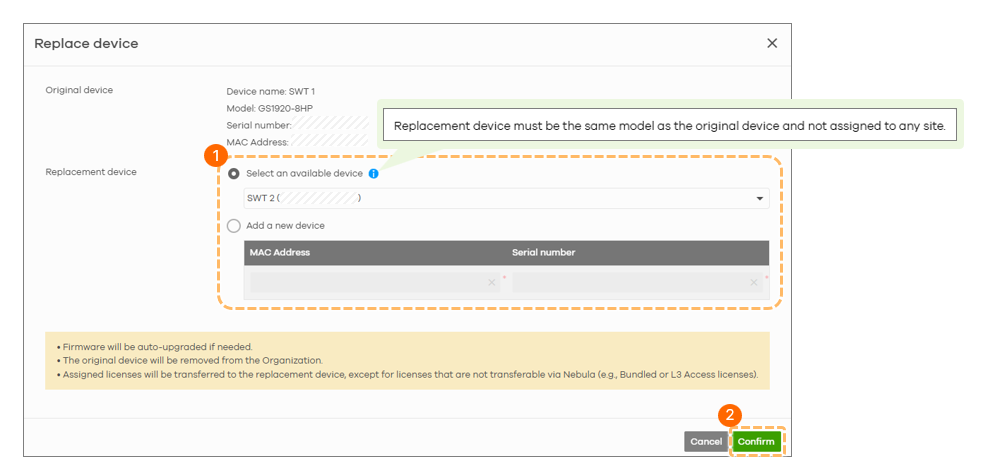The image size is (981, 471).
Task: Click the caret arrow of the device selector
Action: (760, 199)
